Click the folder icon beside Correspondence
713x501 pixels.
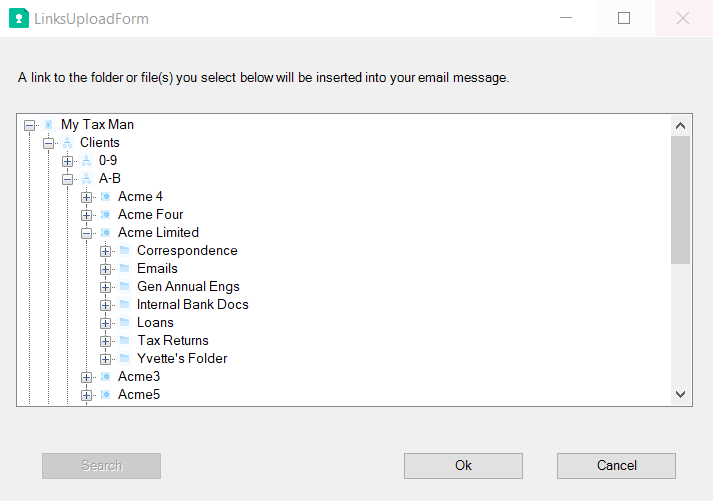click(x=124, y=251)
